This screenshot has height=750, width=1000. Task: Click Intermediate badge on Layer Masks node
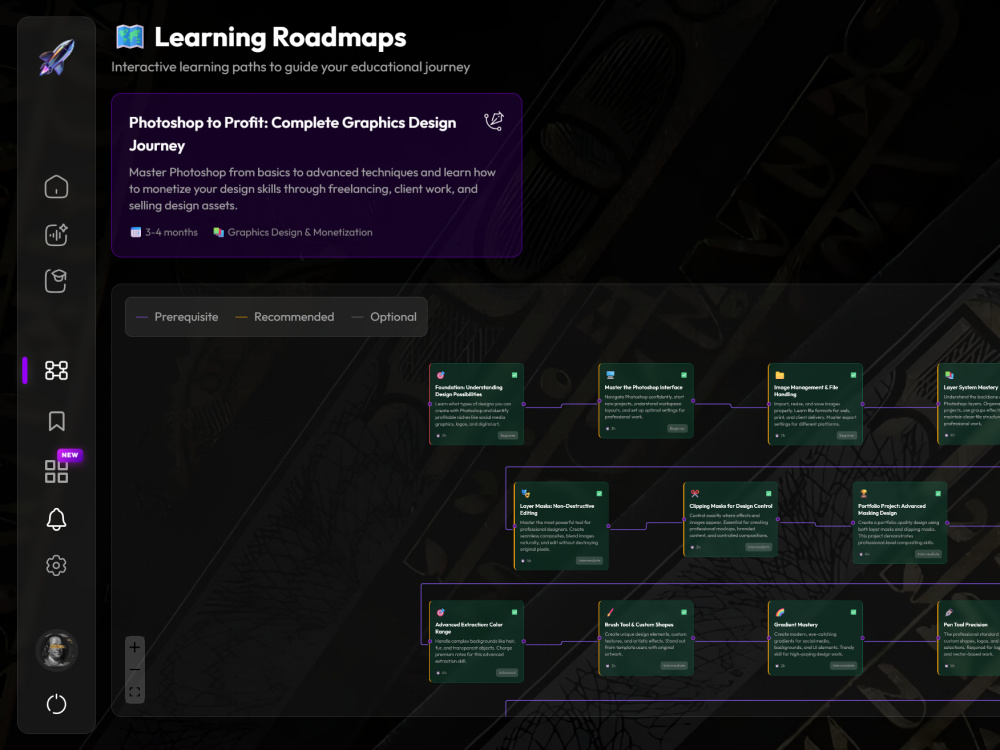point(589,561)
